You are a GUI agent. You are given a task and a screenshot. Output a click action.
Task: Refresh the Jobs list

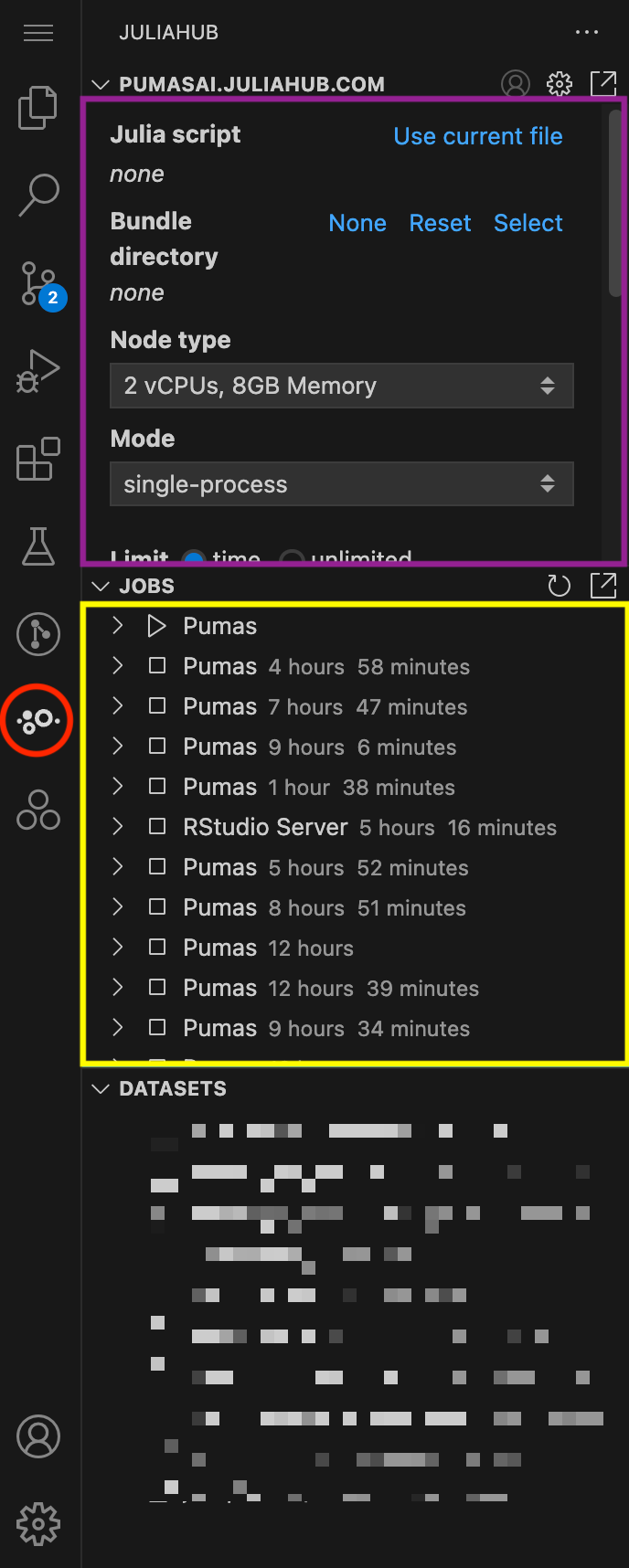[559, 586]
